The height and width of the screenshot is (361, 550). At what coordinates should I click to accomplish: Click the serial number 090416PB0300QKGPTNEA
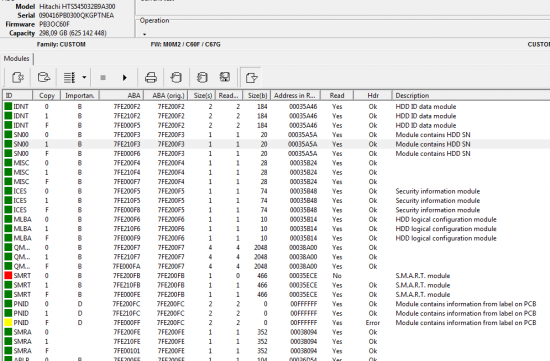[76, 15]
